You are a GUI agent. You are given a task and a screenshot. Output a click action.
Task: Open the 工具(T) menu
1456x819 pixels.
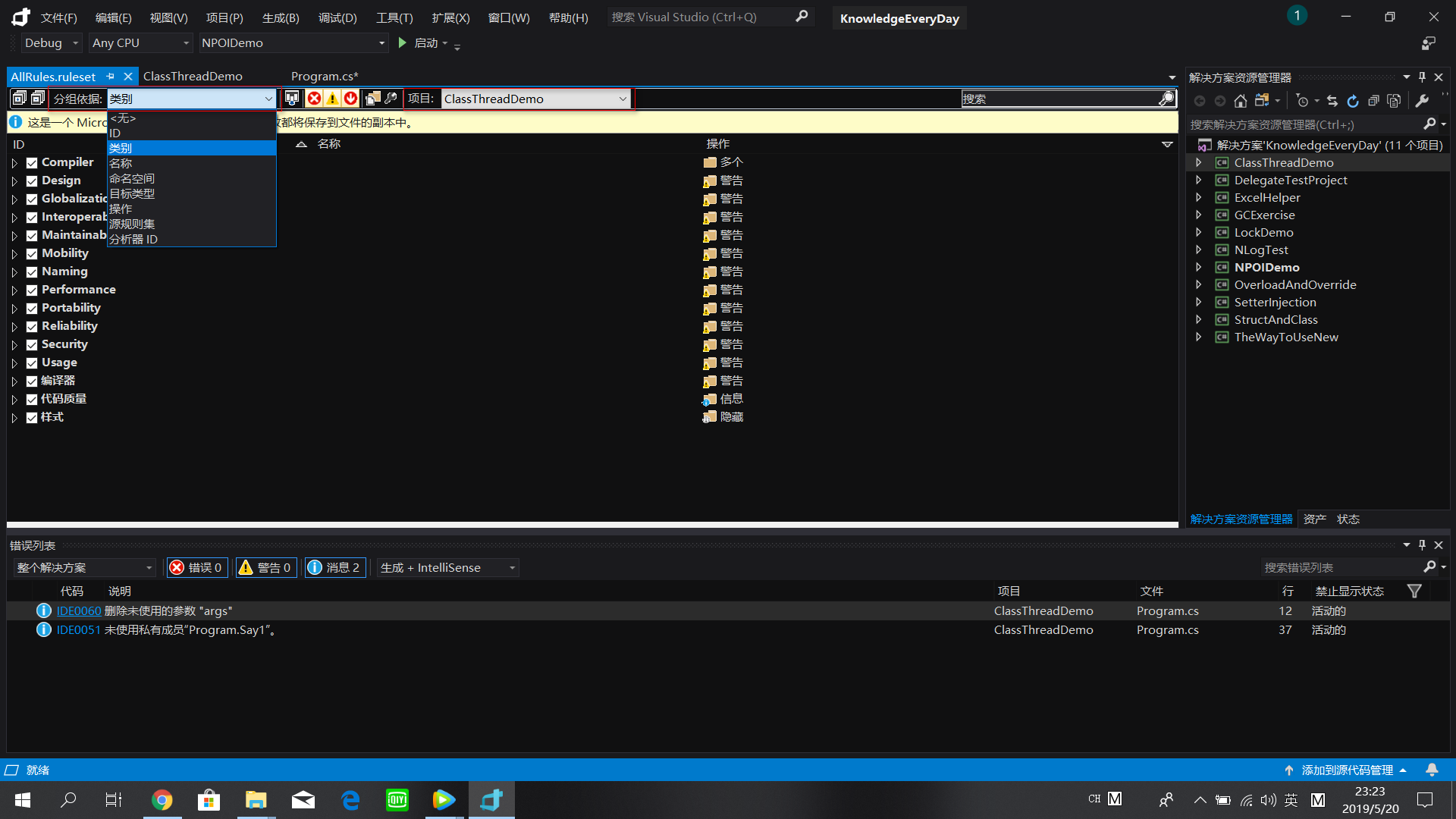394,17
